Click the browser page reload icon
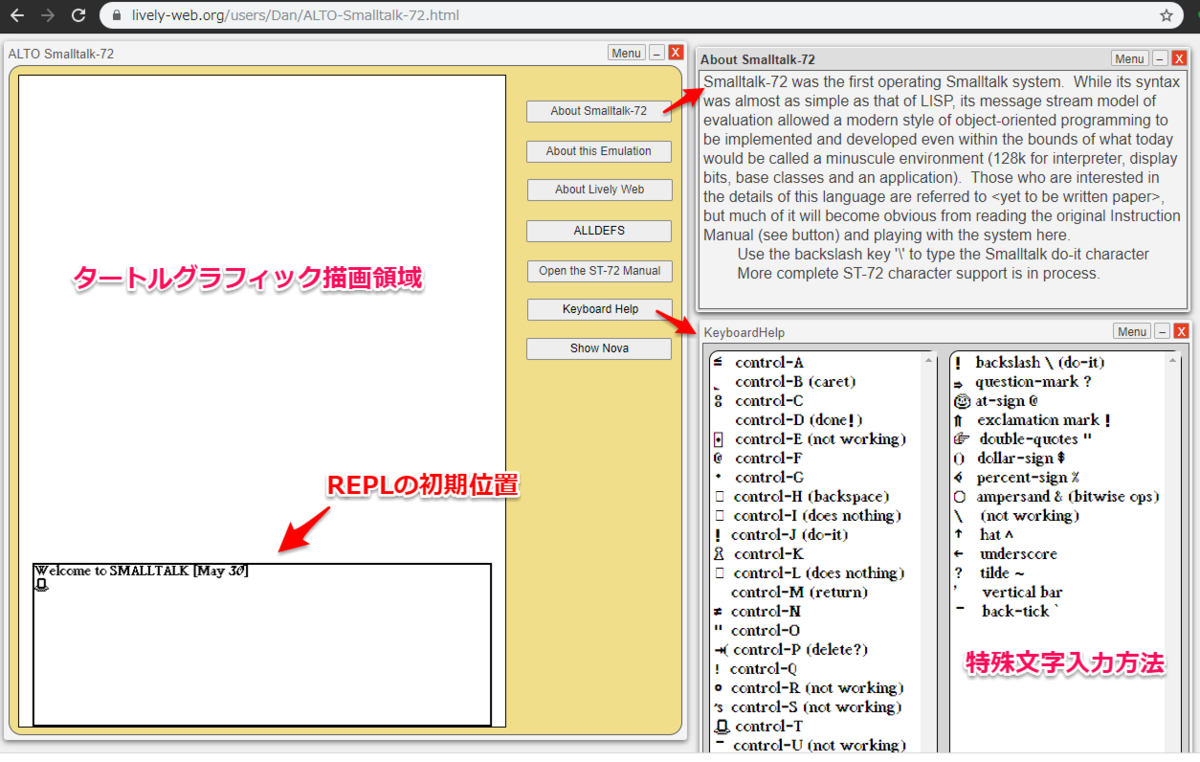The height and width of the screenshot is (762, 1200). (78, 15)
